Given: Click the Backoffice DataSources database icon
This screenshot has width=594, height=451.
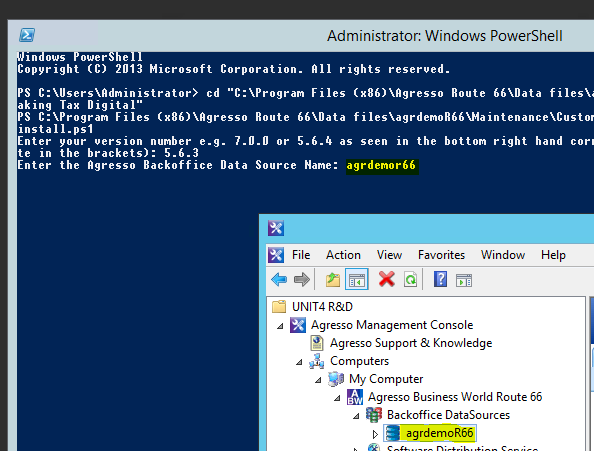Looking at the screenshot, I should point(374,415).
